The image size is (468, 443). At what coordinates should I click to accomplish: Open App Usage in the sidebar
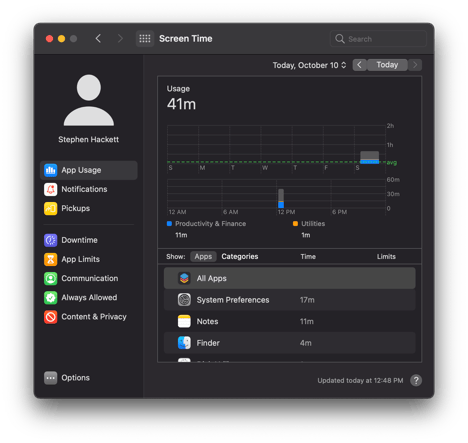point(81,170)
